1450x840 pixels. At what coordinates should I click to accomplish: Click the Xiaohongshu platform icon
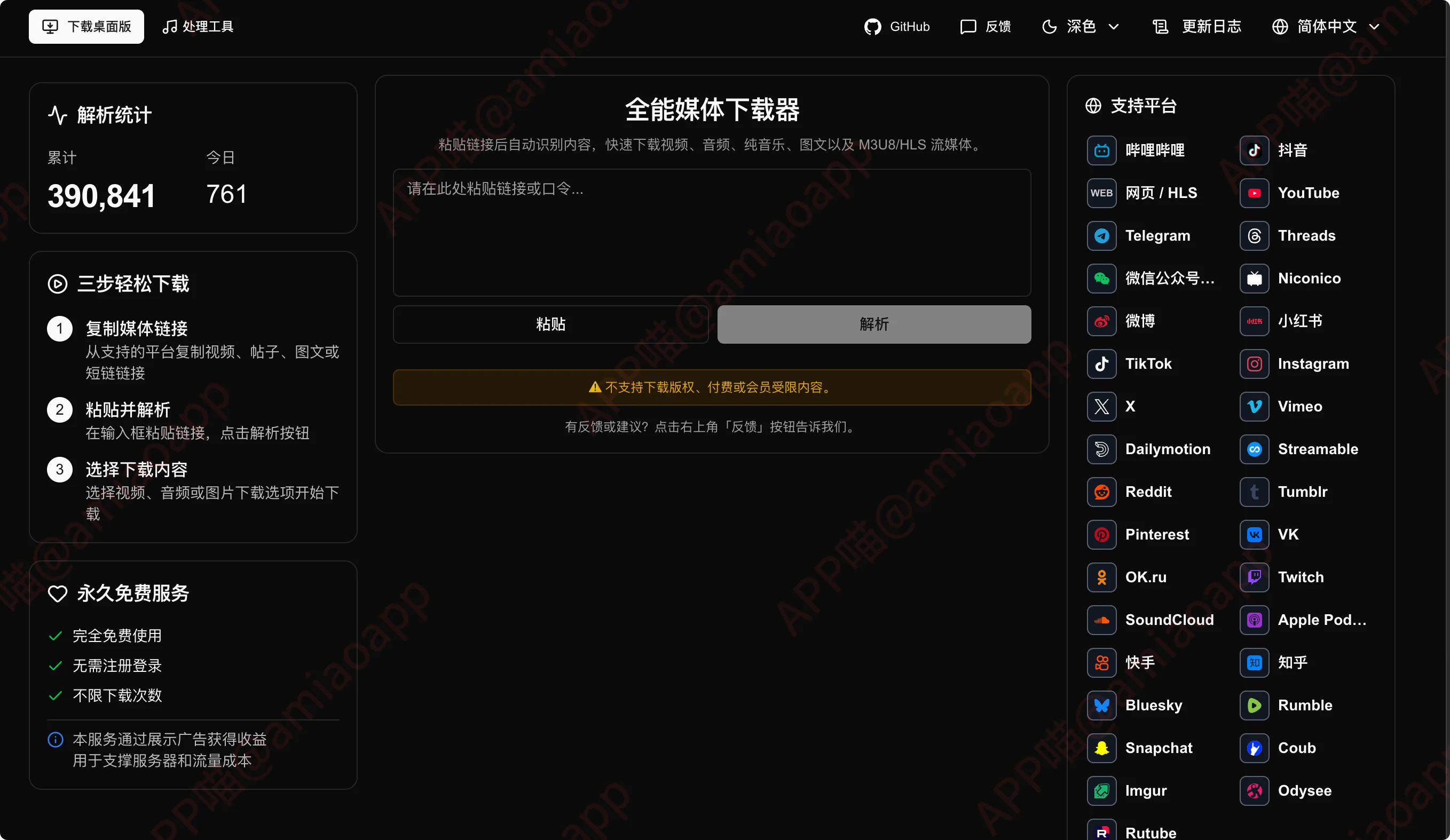coord(1254,321)
